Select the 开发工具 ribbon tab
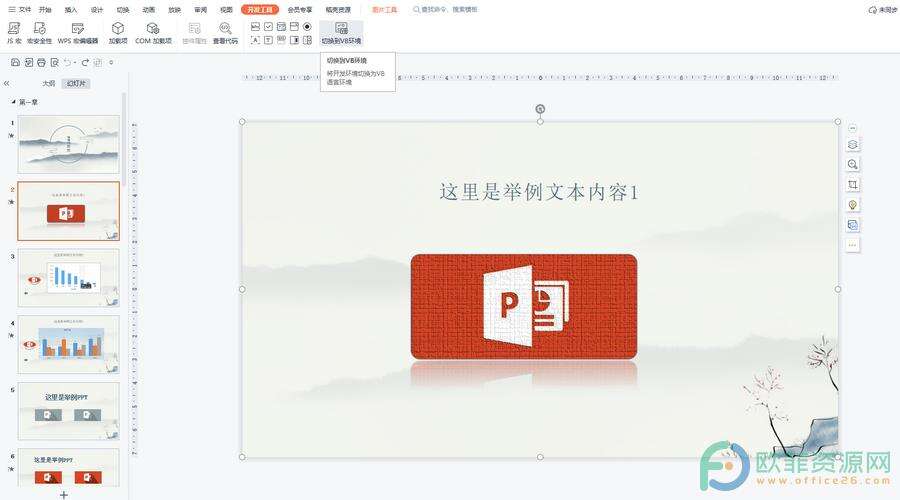The height and width of the screenshot is (500, 900). tap(260, 10)
